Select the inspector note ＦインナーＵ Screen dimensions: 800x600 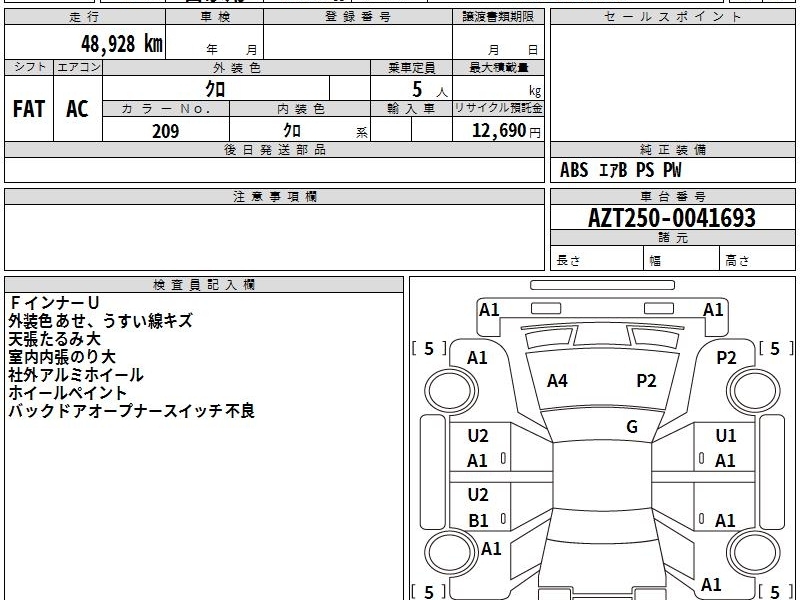tap(54, 303)
